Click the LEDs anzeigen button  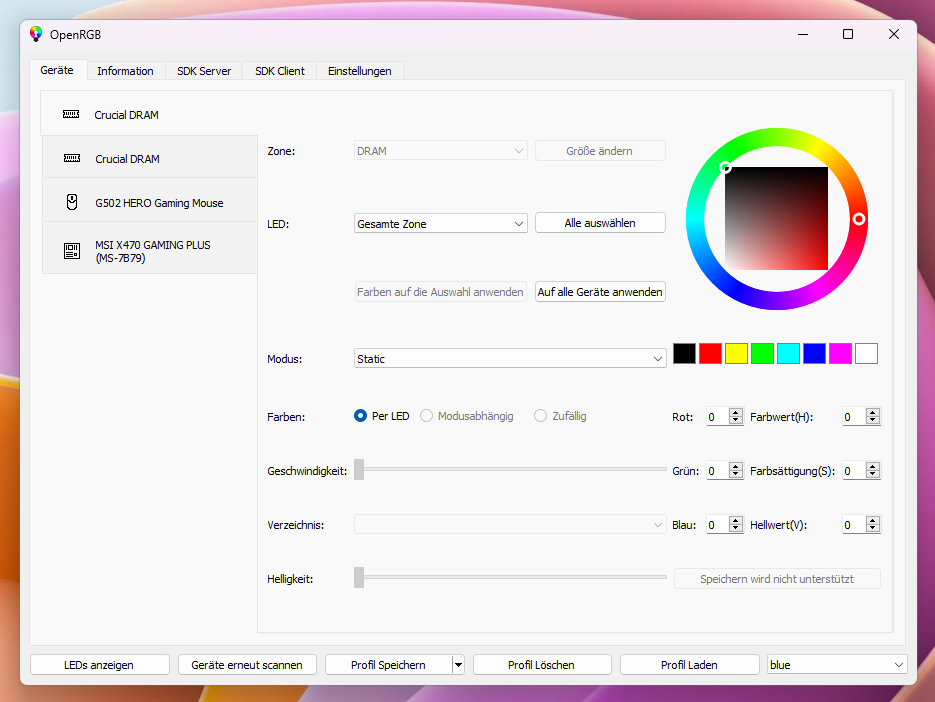(100, 664)
